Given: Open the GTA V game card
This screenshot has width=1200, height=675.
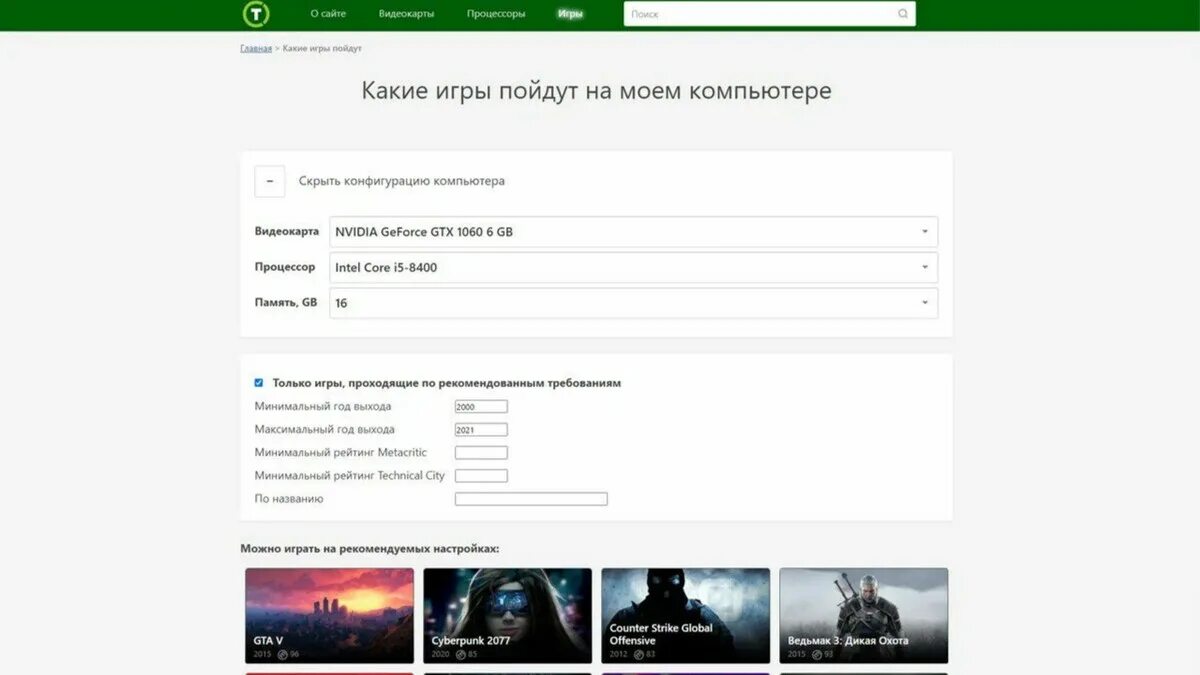Looking at the screenshot, I should click(329, 616).
